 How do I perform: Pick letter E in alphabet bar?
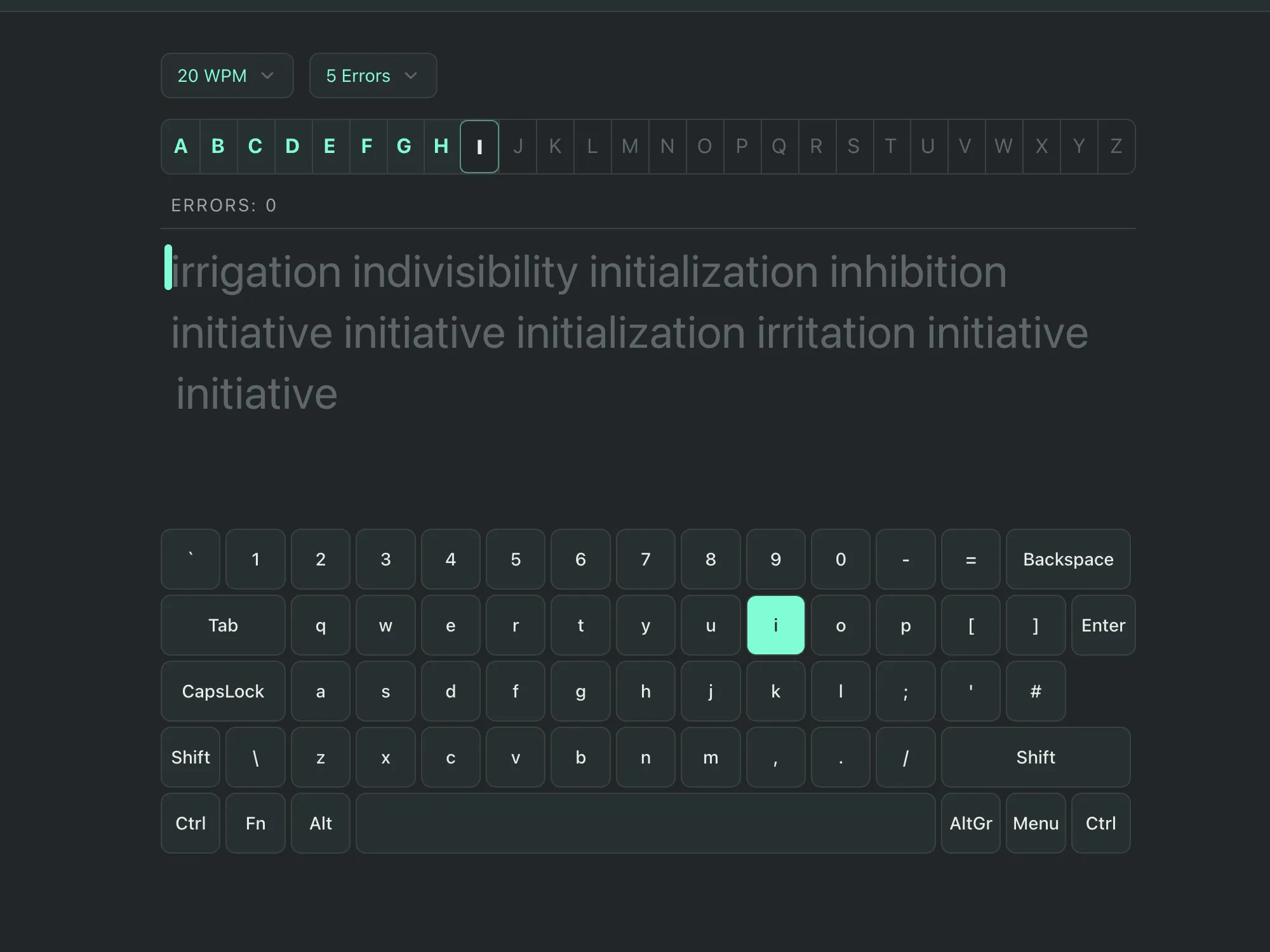[330, 146]
